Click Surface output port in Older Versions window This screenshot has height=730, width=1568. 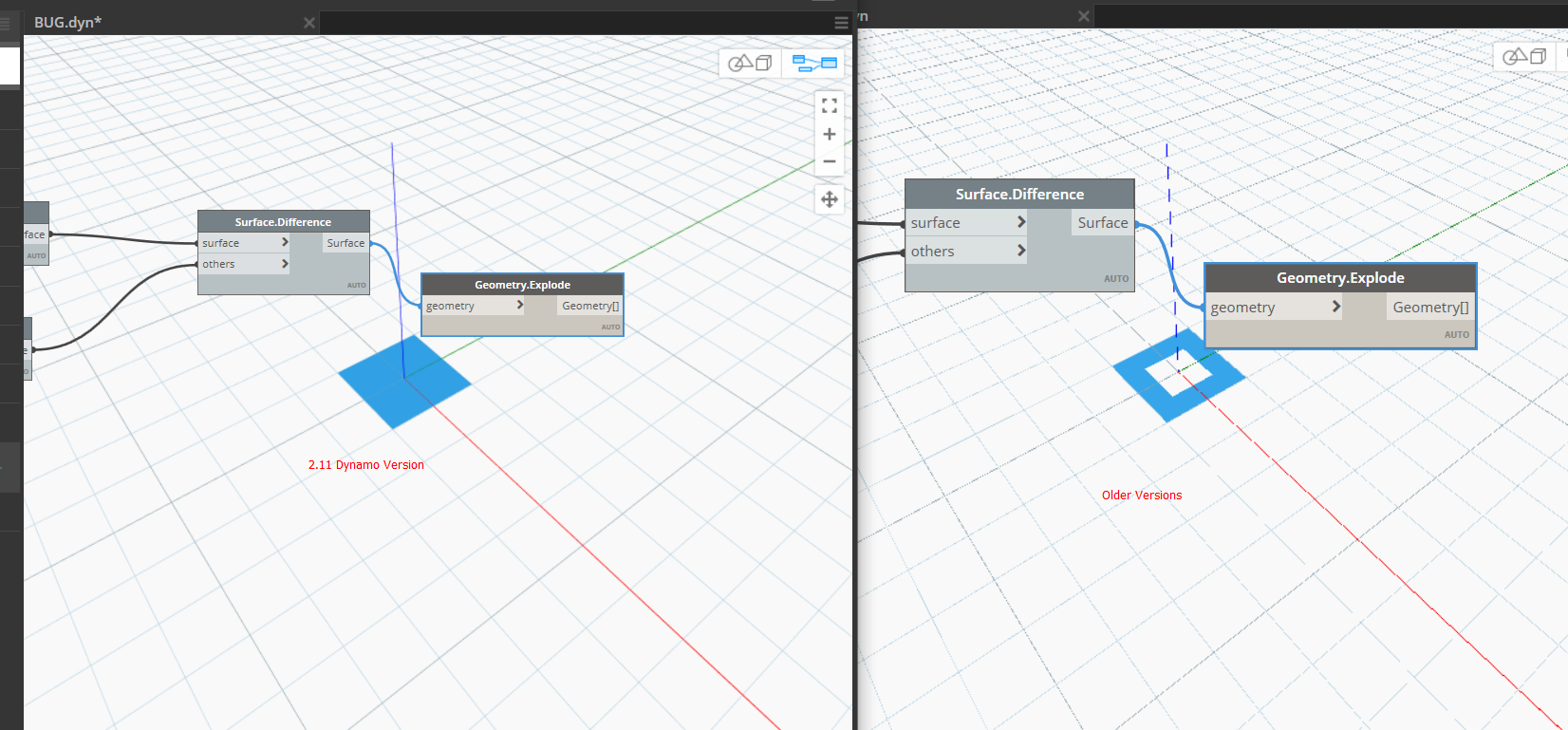(1103, 223)
